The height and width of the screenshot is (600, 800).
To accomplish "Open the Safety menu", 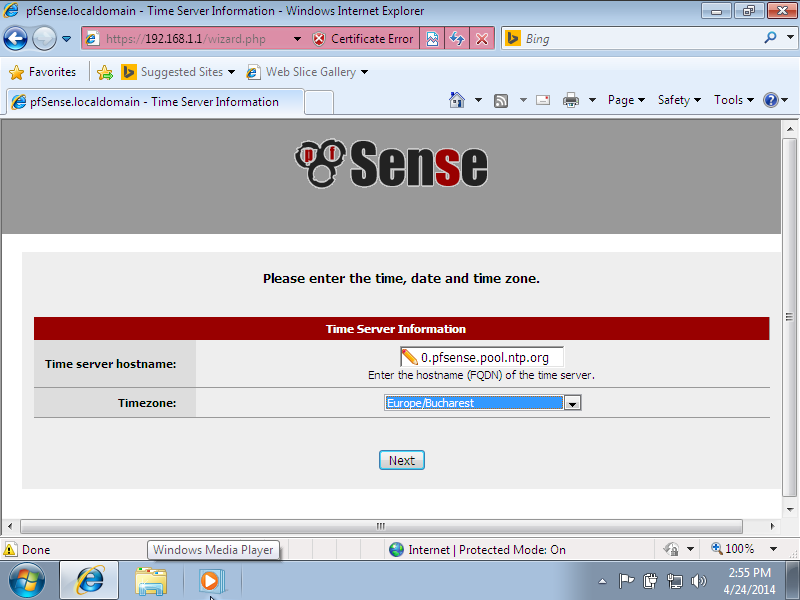I will coord(679,100).
